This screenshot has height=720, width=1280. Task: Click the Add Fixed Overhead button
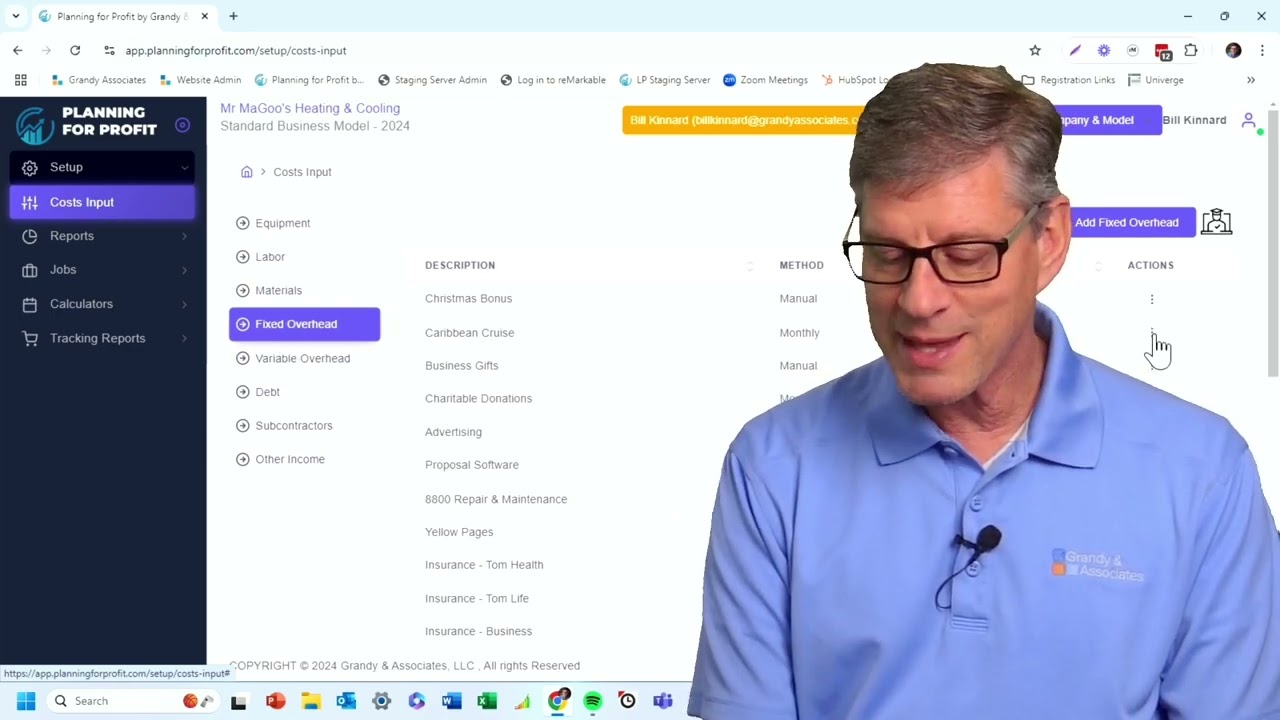(x=1130, y=222)
